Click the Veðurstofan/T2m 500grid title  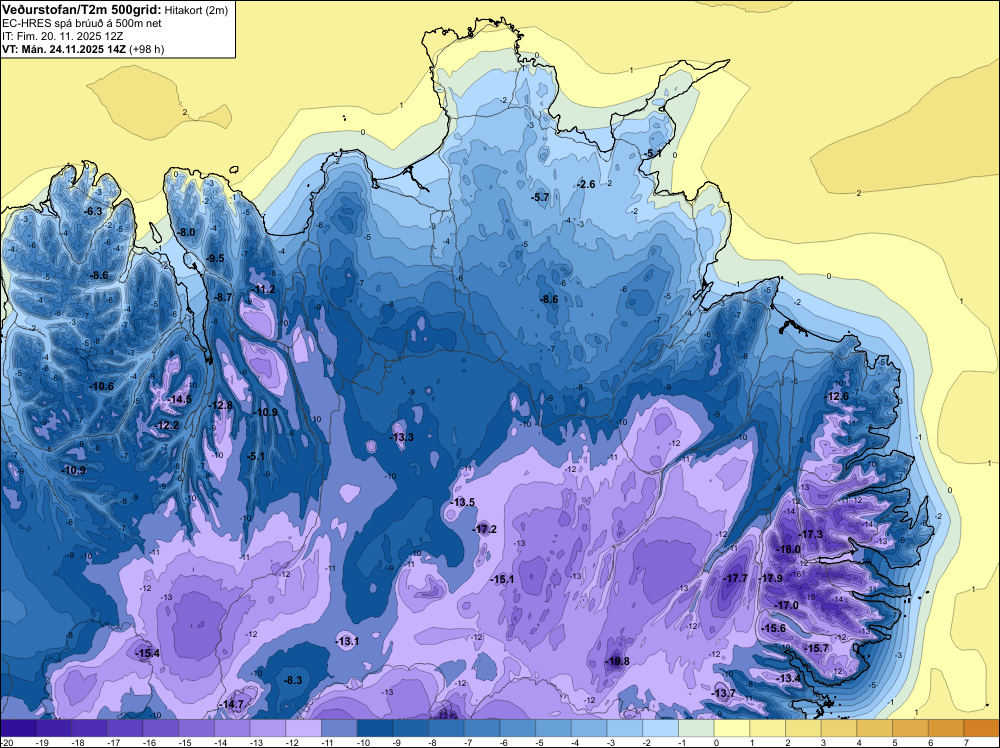point(80,9)
